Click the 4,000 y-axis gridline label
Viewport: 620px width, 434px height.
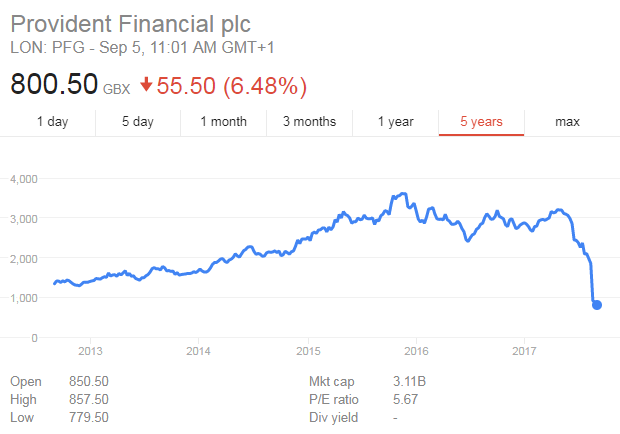pos(23,179)
